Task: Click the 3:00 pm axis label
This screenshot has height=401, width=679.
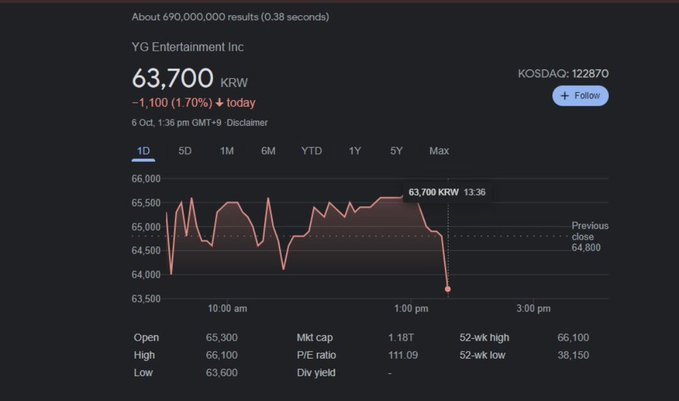Action: (x=534, y=309)
